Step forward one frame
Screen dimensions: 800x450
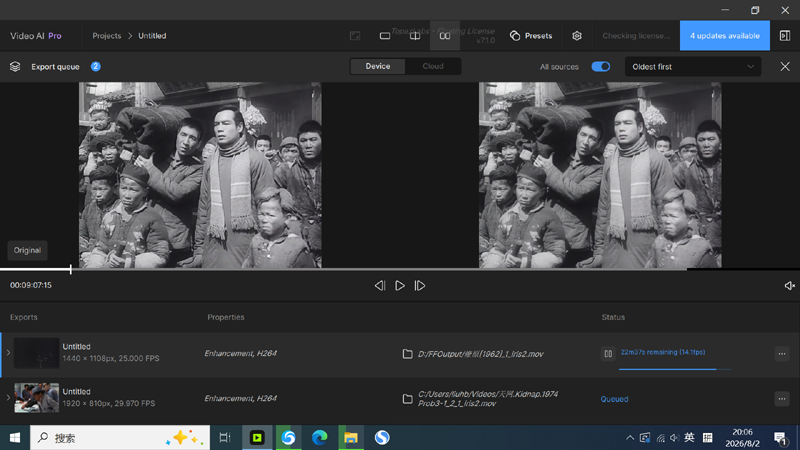420,286
